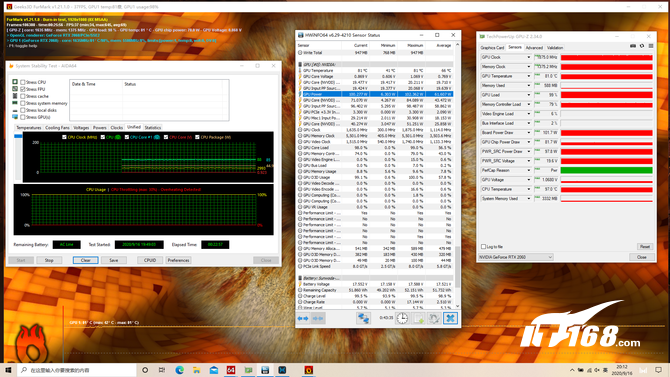Viewport: 670px width, 377px height.
Task: Click HWiNFO network monitoring icon
Action: point(363,318)
